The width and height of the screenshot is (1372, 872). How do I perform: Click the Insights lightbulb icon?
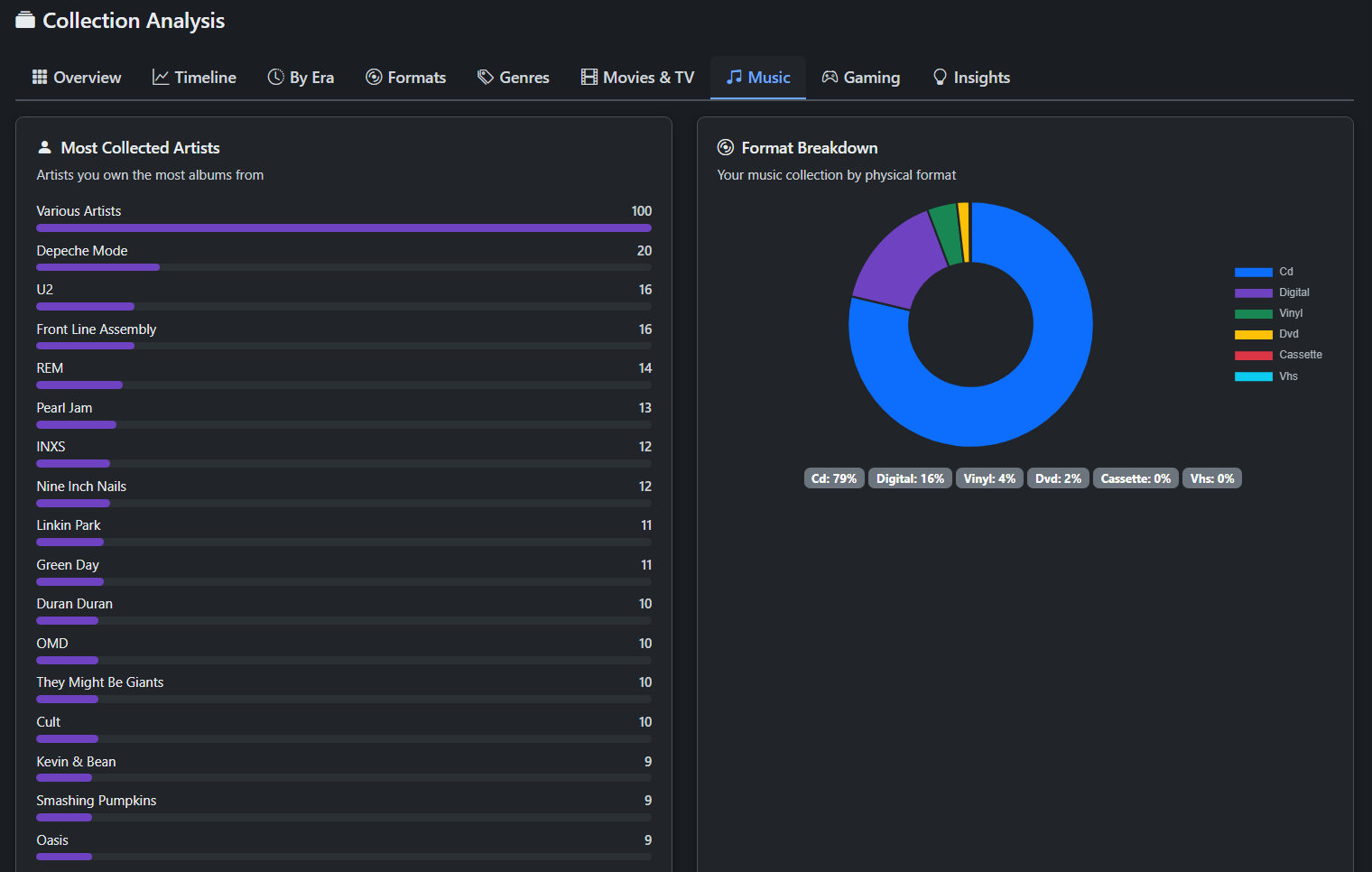940,78
